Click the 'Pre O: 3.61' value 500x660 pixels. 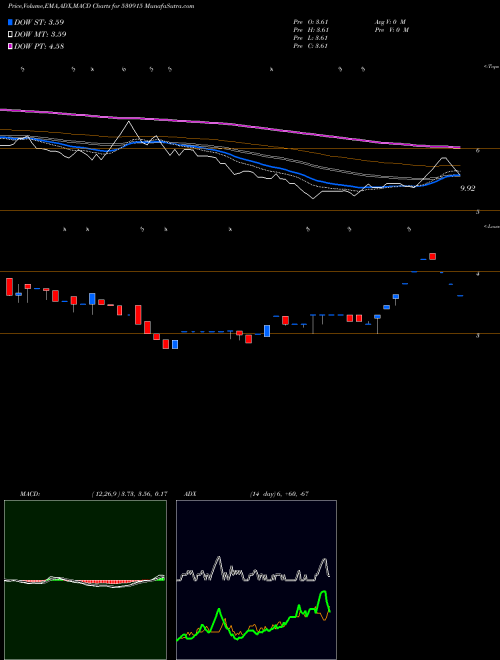tap(311, 22)
